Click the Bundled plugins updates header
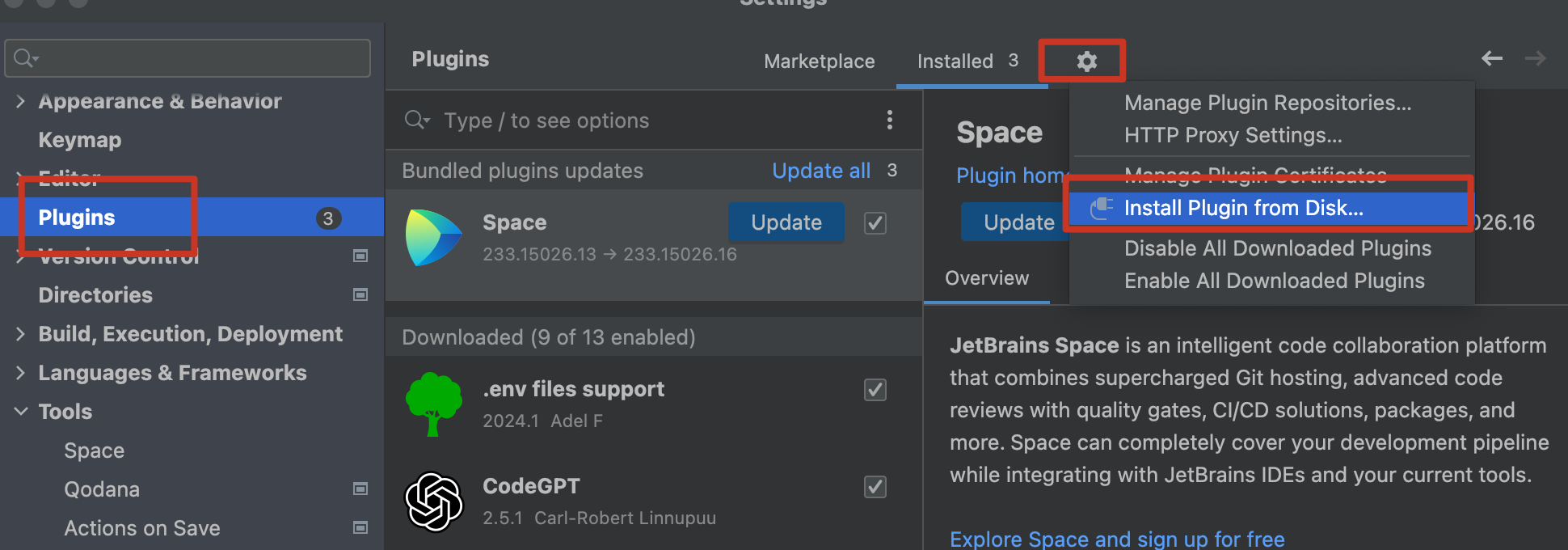This screenshot has width=1568, height=550. [522, 171]
